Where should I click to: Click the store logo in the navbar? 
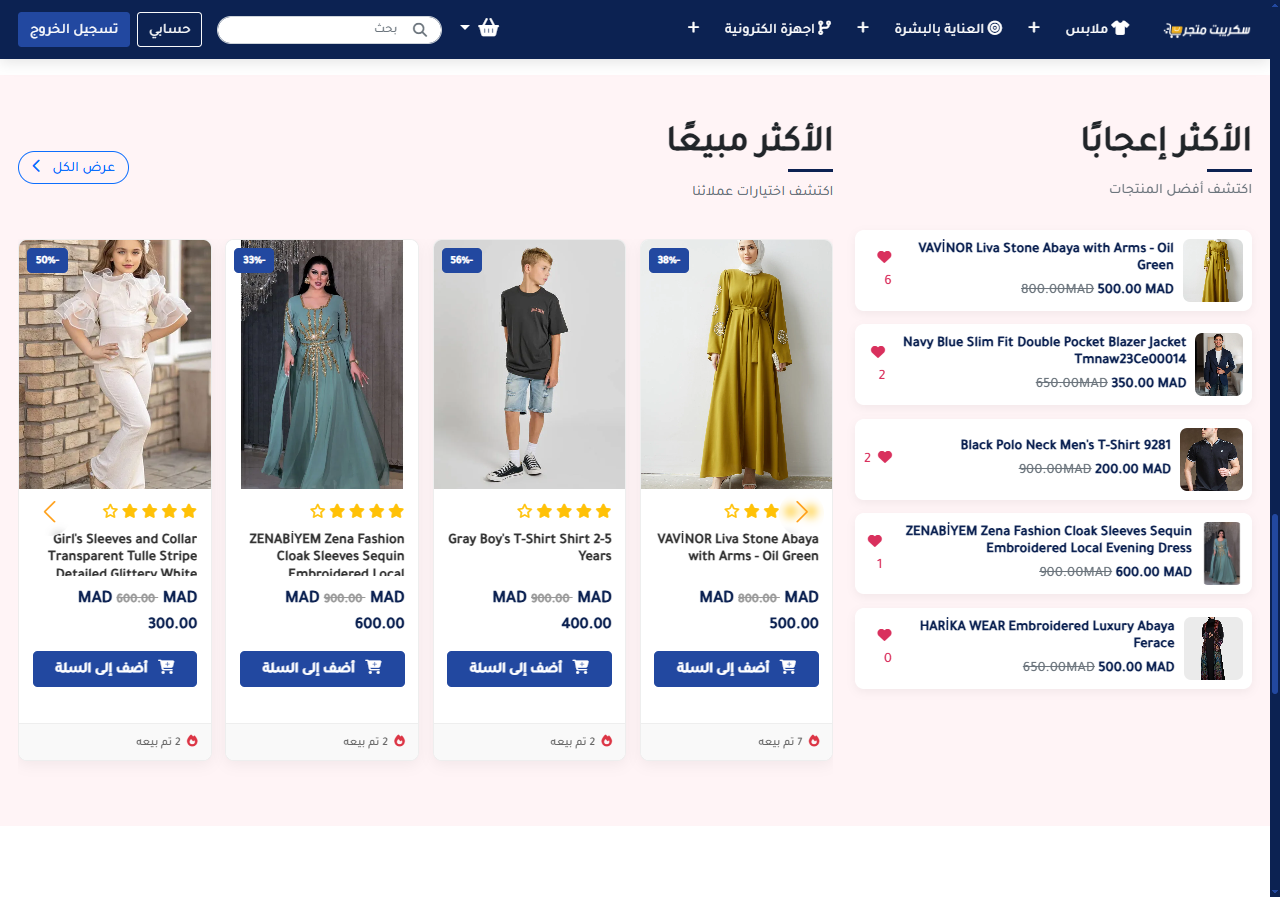coord(1206,29)
